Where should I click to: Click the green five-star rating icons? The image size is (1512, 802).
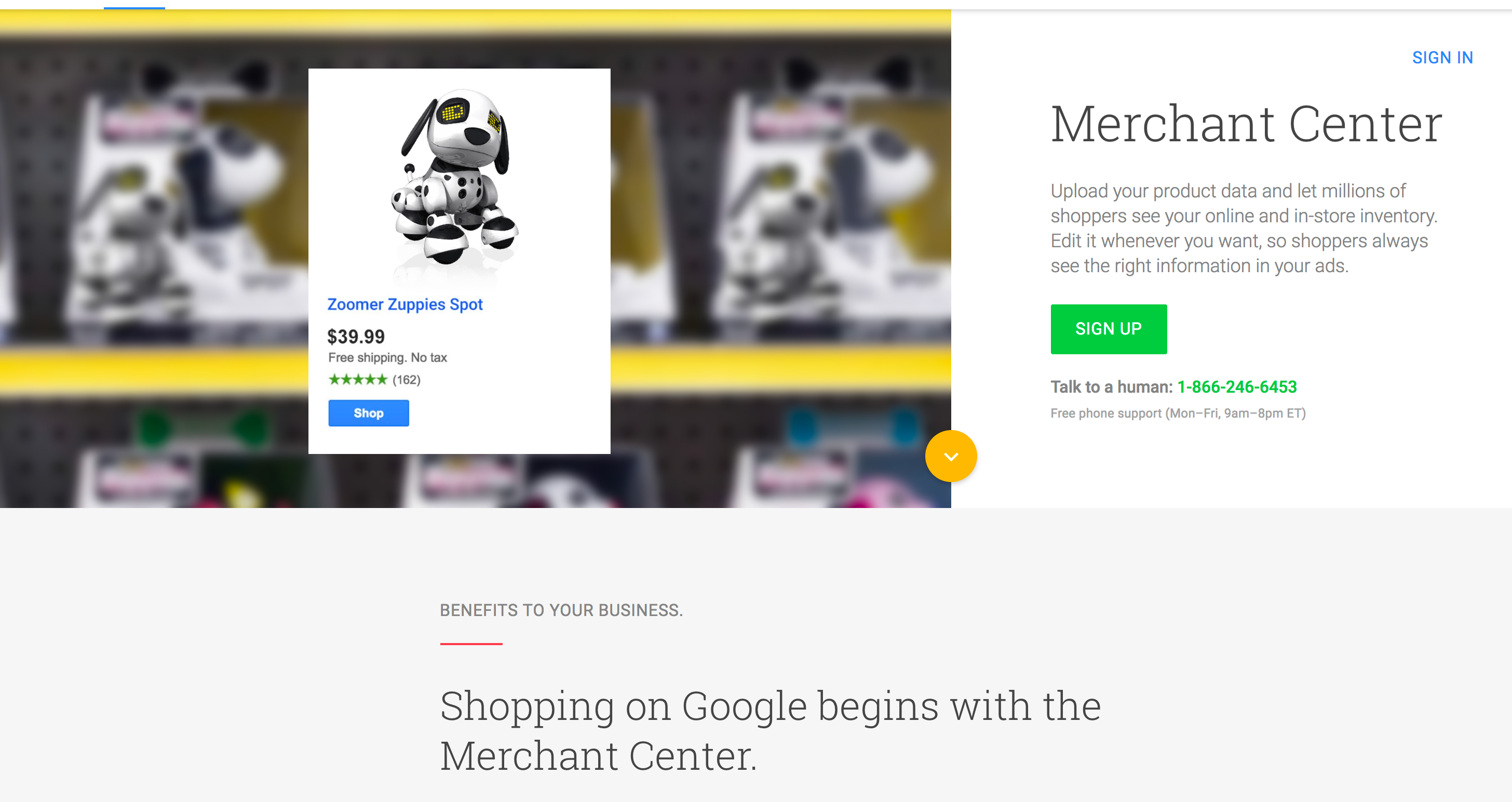(358, 379)
